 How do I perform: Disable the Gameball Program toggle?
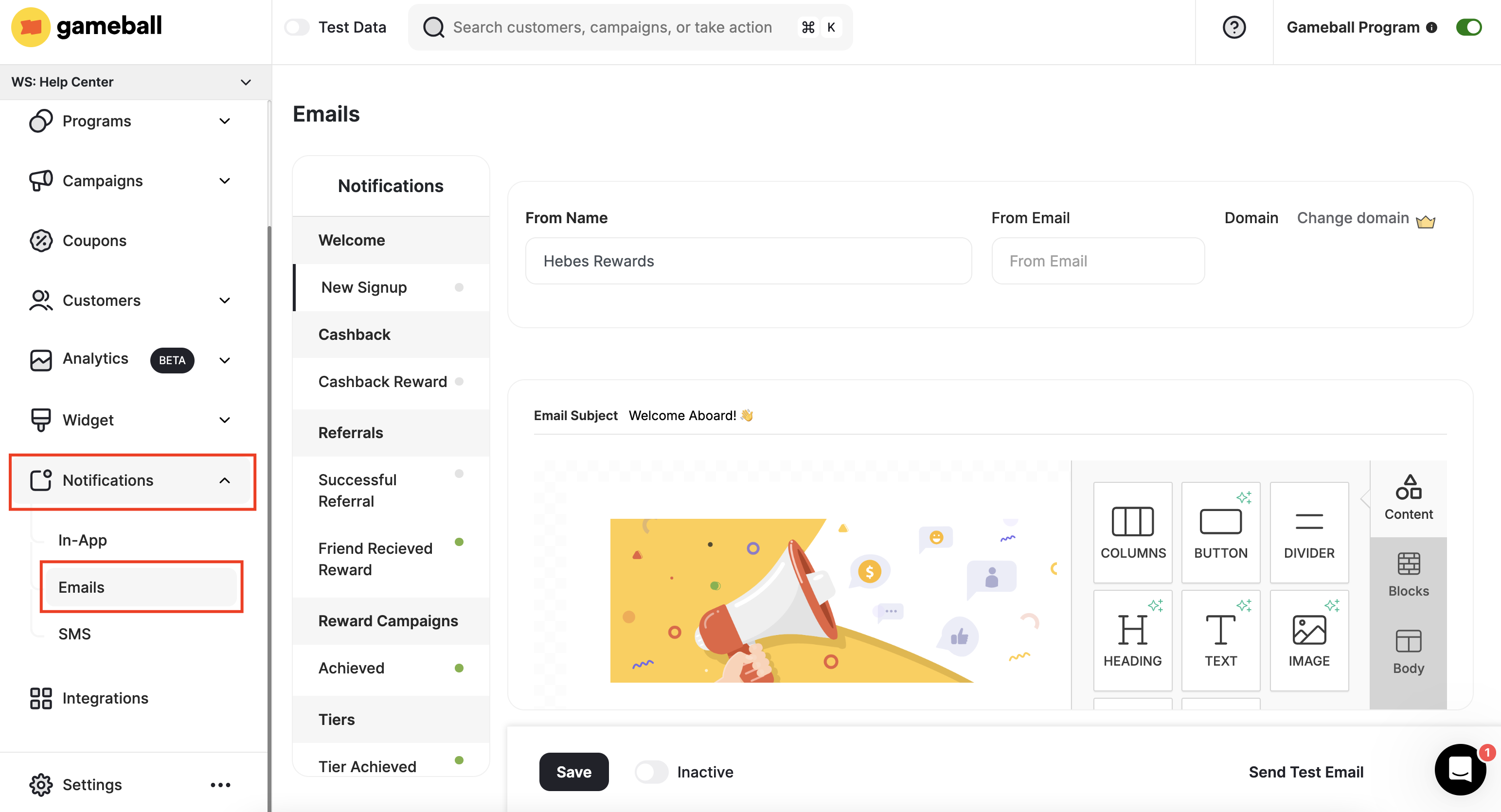pyautogui.click(x=1469, y=27)
